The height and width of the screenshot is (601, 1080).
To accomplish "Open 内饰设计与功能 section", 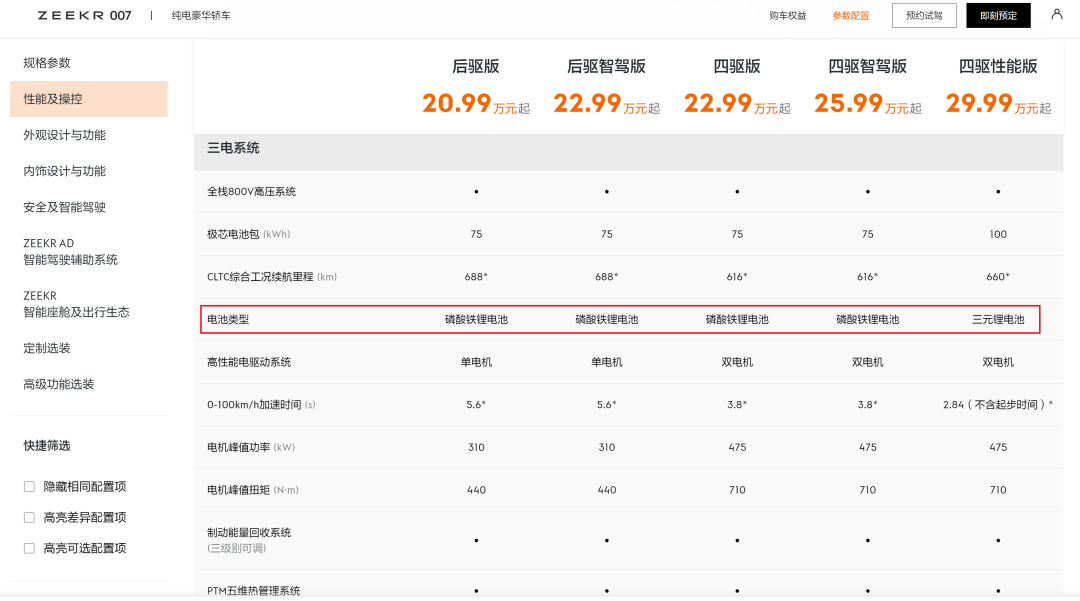I will (64, 171).
